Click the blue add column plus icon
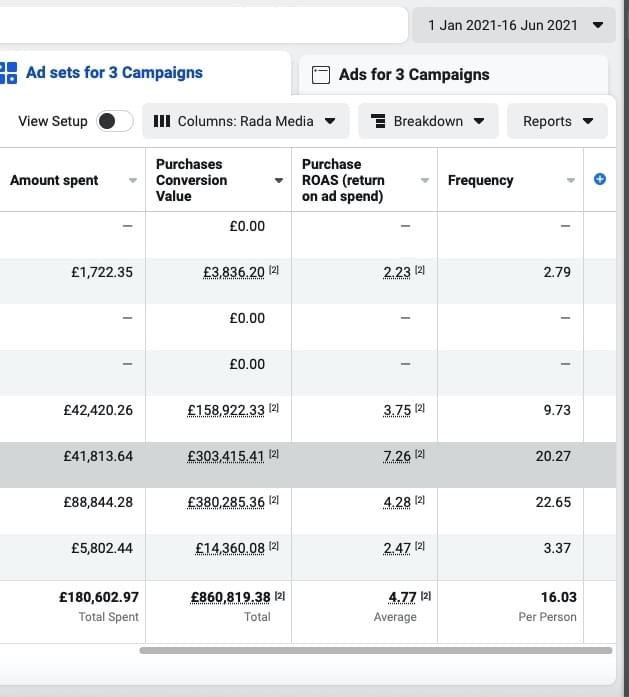629x697 pixels. (600, 179)
